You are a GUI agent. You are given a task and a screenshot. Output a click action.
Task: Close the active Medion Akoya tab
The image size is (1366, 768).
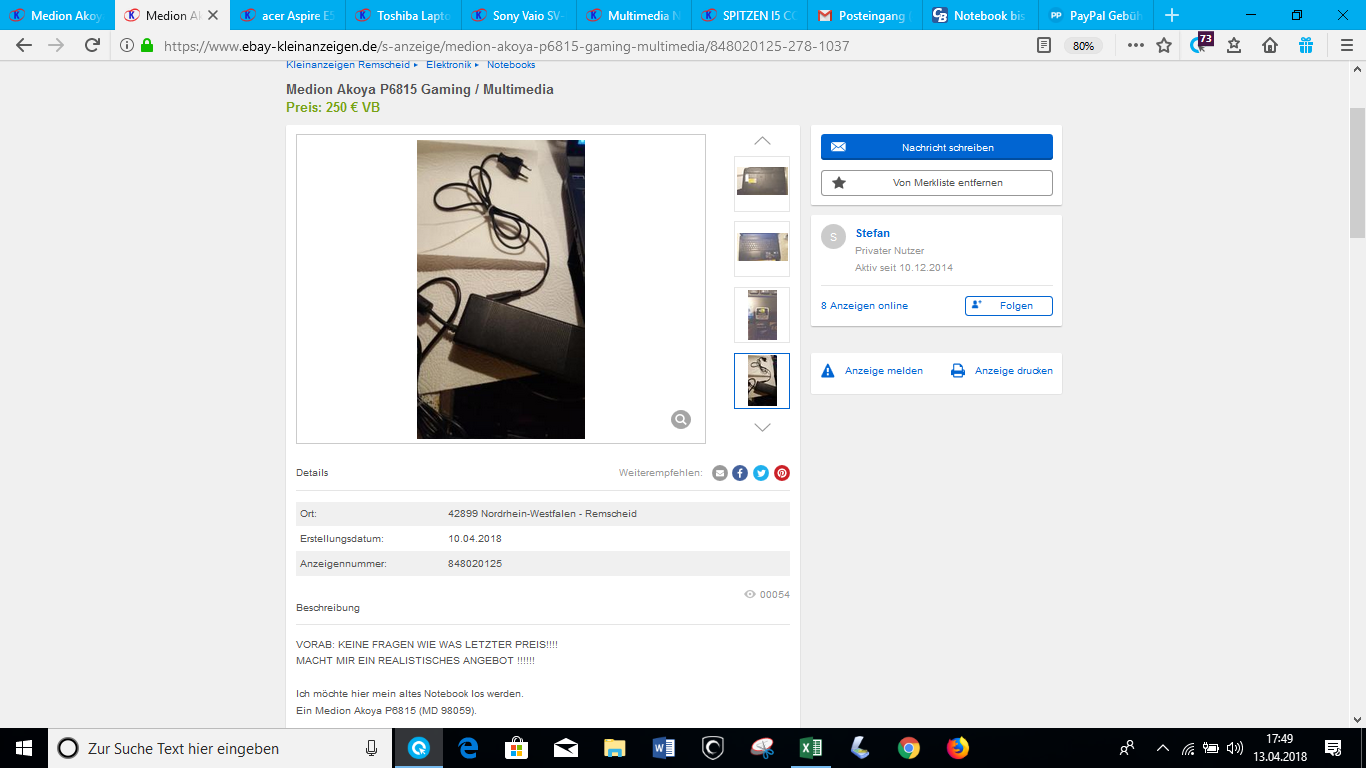213,15
